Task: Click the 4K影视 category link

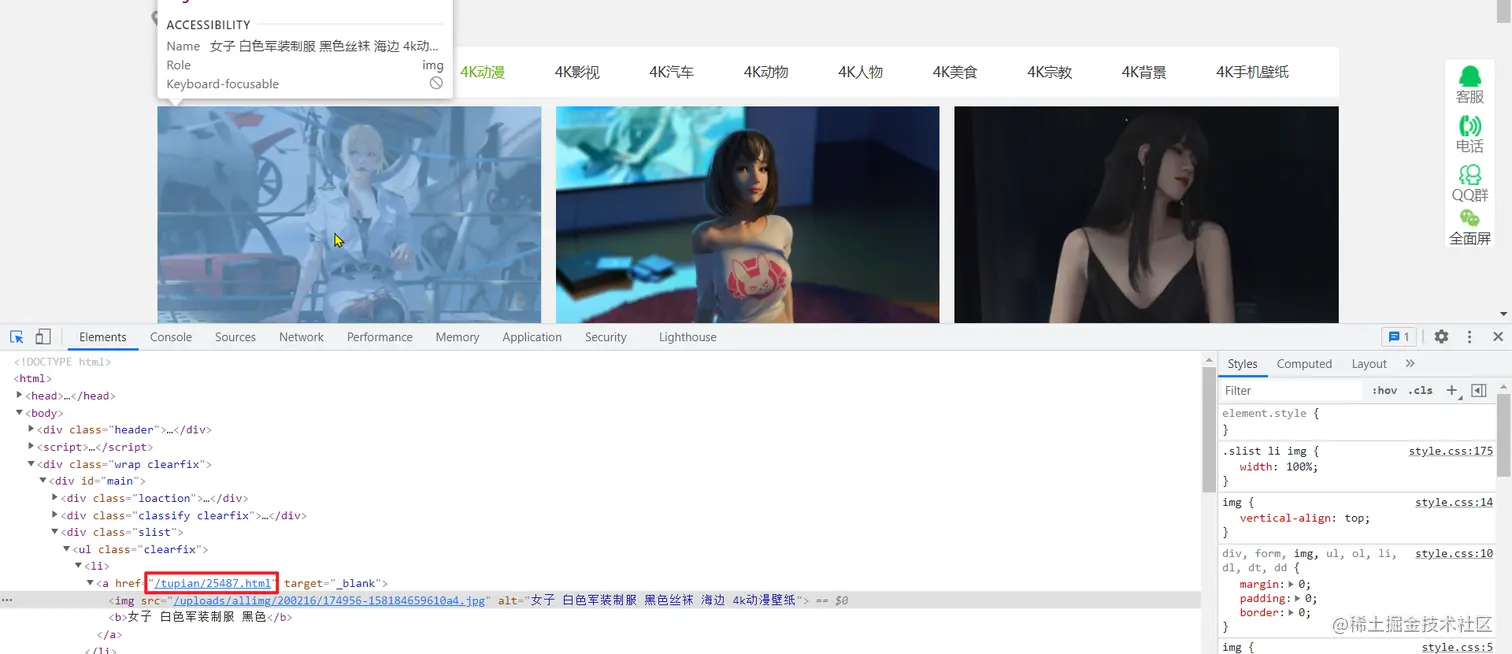Action: [x=577, y=72]
